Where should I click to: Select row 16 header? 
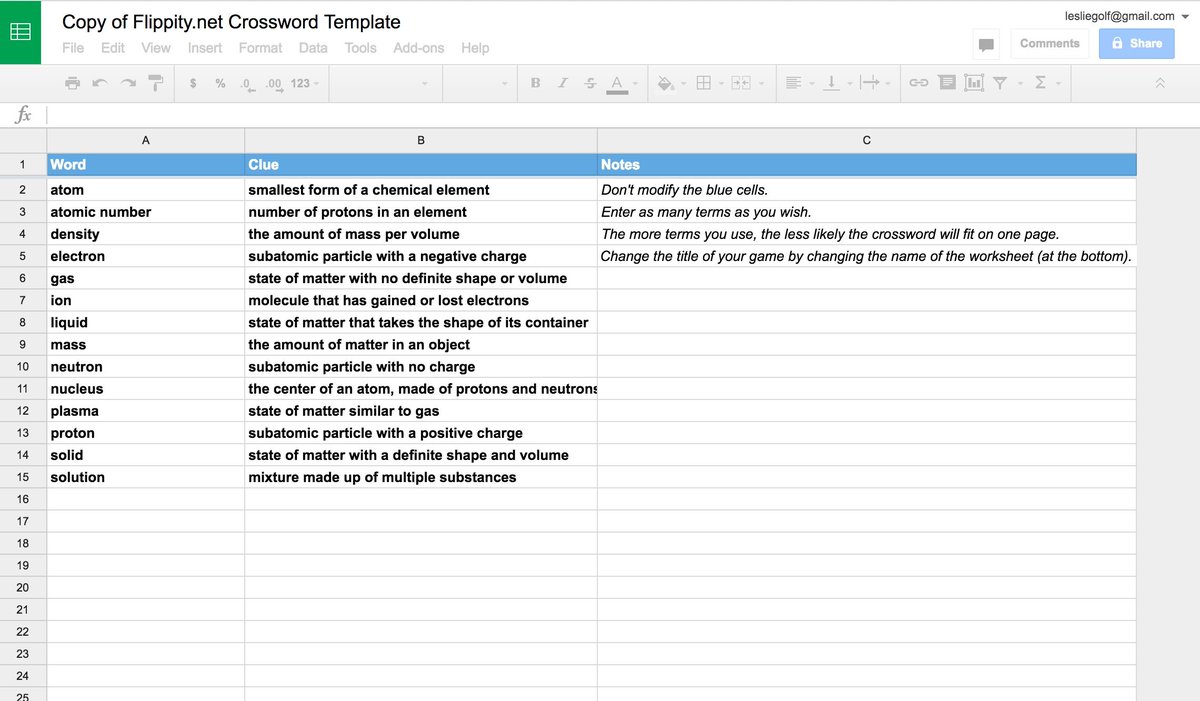23,499
